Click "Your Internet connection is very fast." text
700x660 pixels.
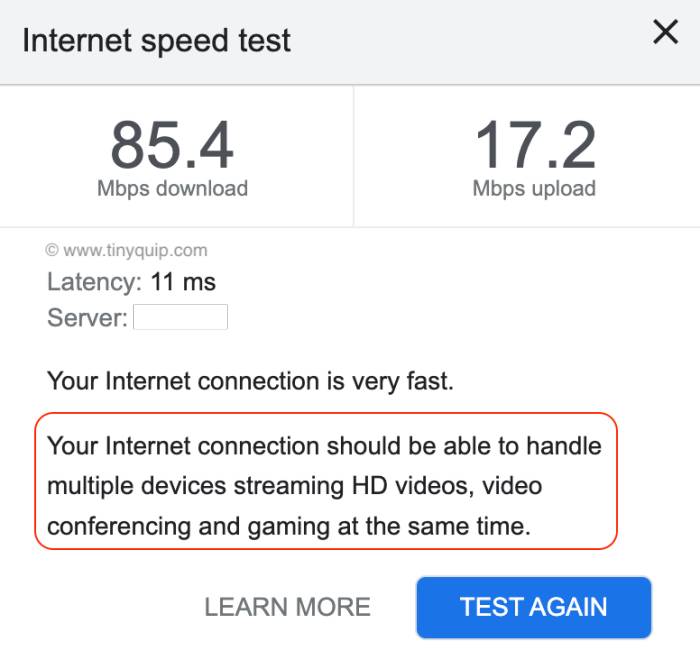[x=250, y=380]
